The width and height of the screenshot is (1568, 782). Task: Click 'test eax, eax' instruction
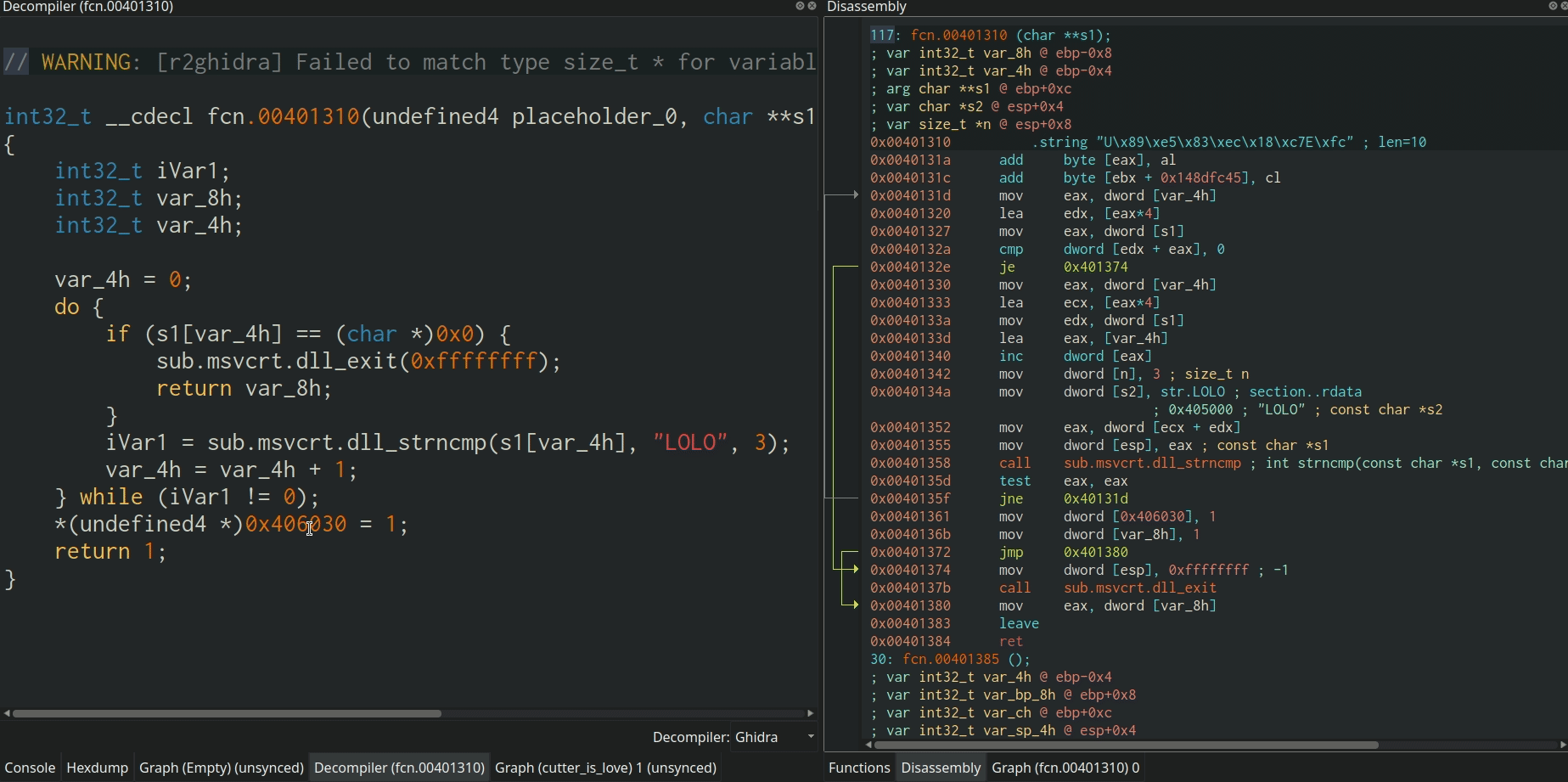(x=1064, y=481)
